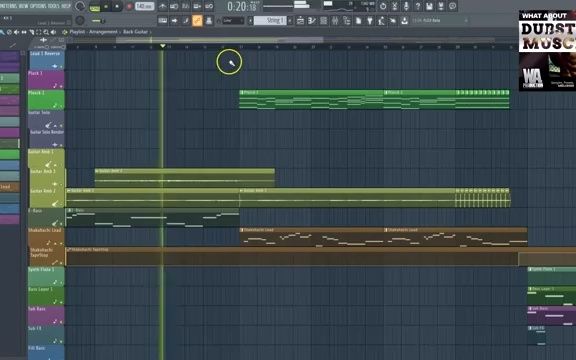Screen dimensions: 576x360
Task: Click the circular undo-history icon in top toolbar
Action: 383,6
